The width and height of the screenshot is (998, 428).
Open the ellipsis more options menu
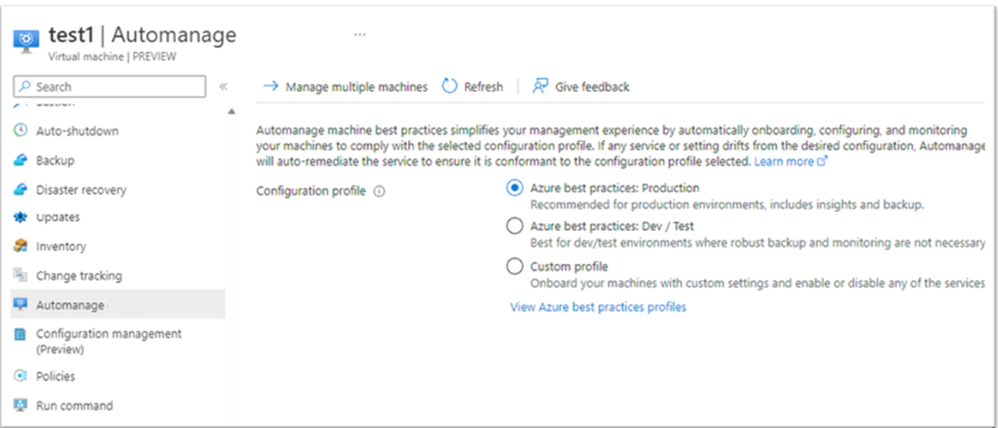coord(359,35)
